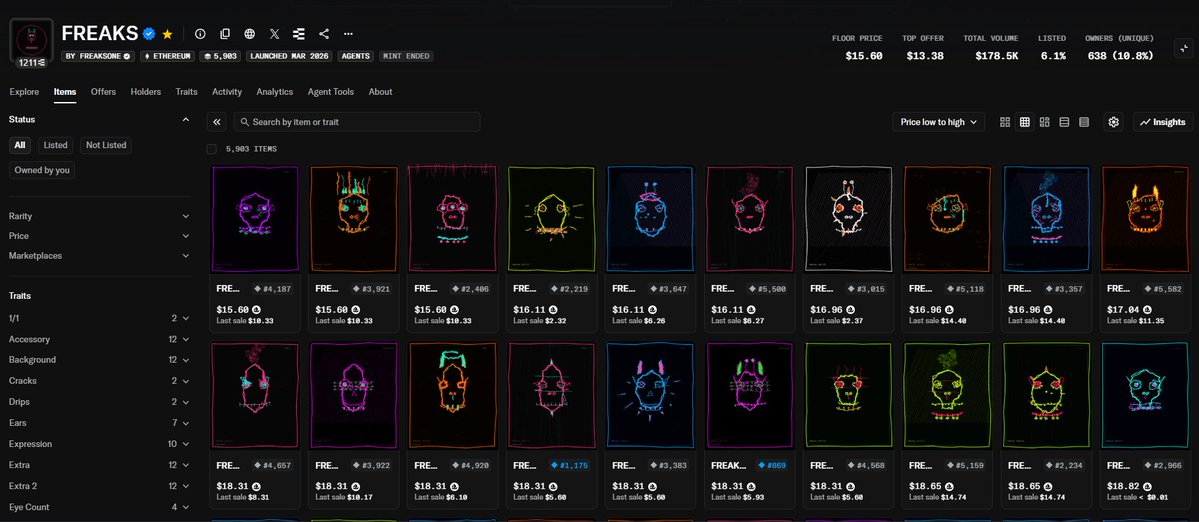Expand the Eye Count trait filter

point(99,507)
